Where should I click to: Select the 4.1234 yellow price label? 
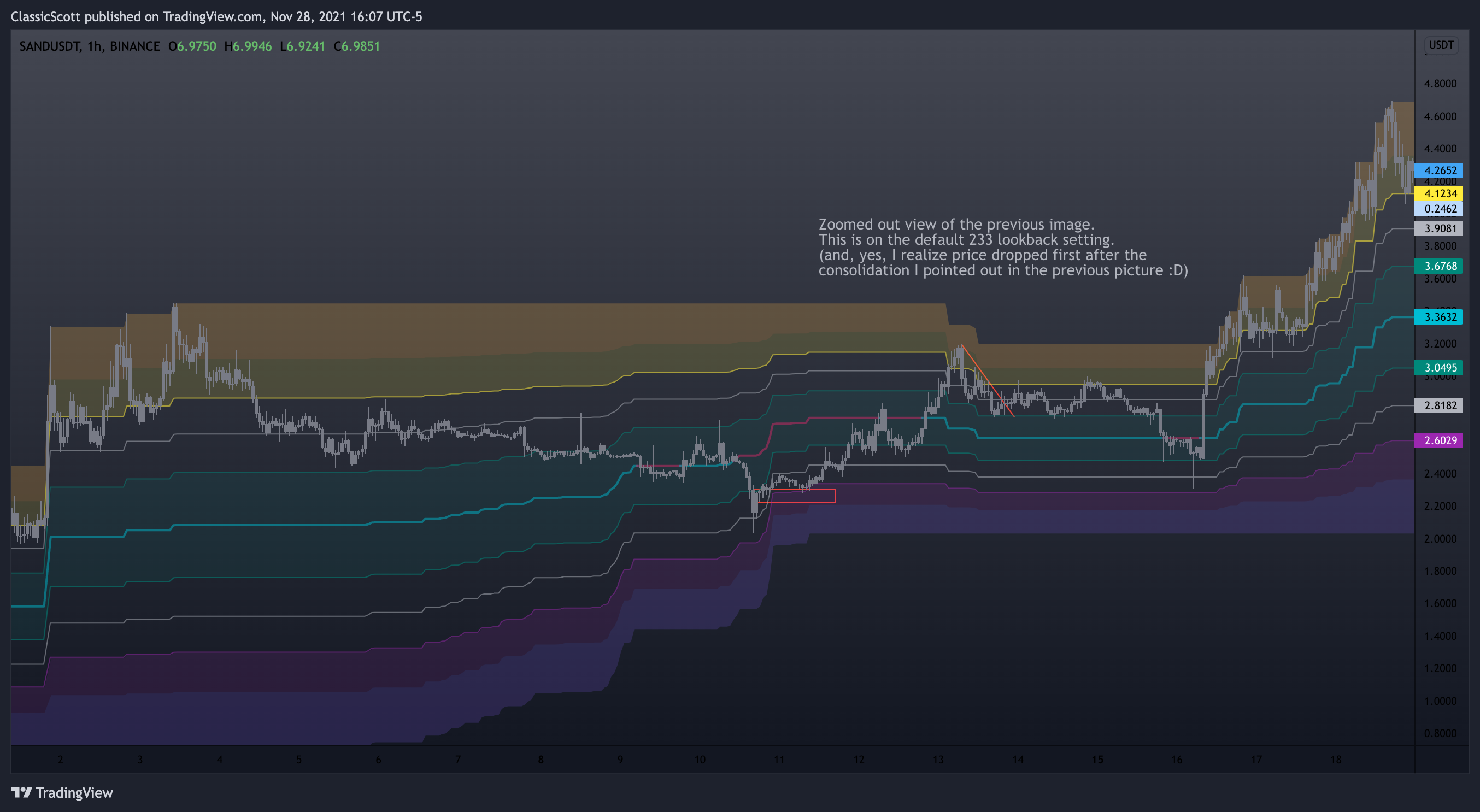(1438, 193)
